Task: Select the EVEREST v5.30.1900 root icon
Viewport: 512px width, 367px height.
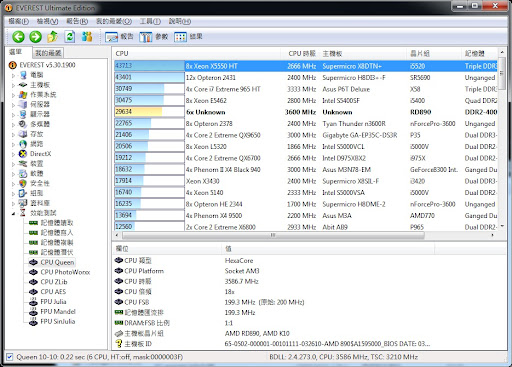Action: coord(12,65)
